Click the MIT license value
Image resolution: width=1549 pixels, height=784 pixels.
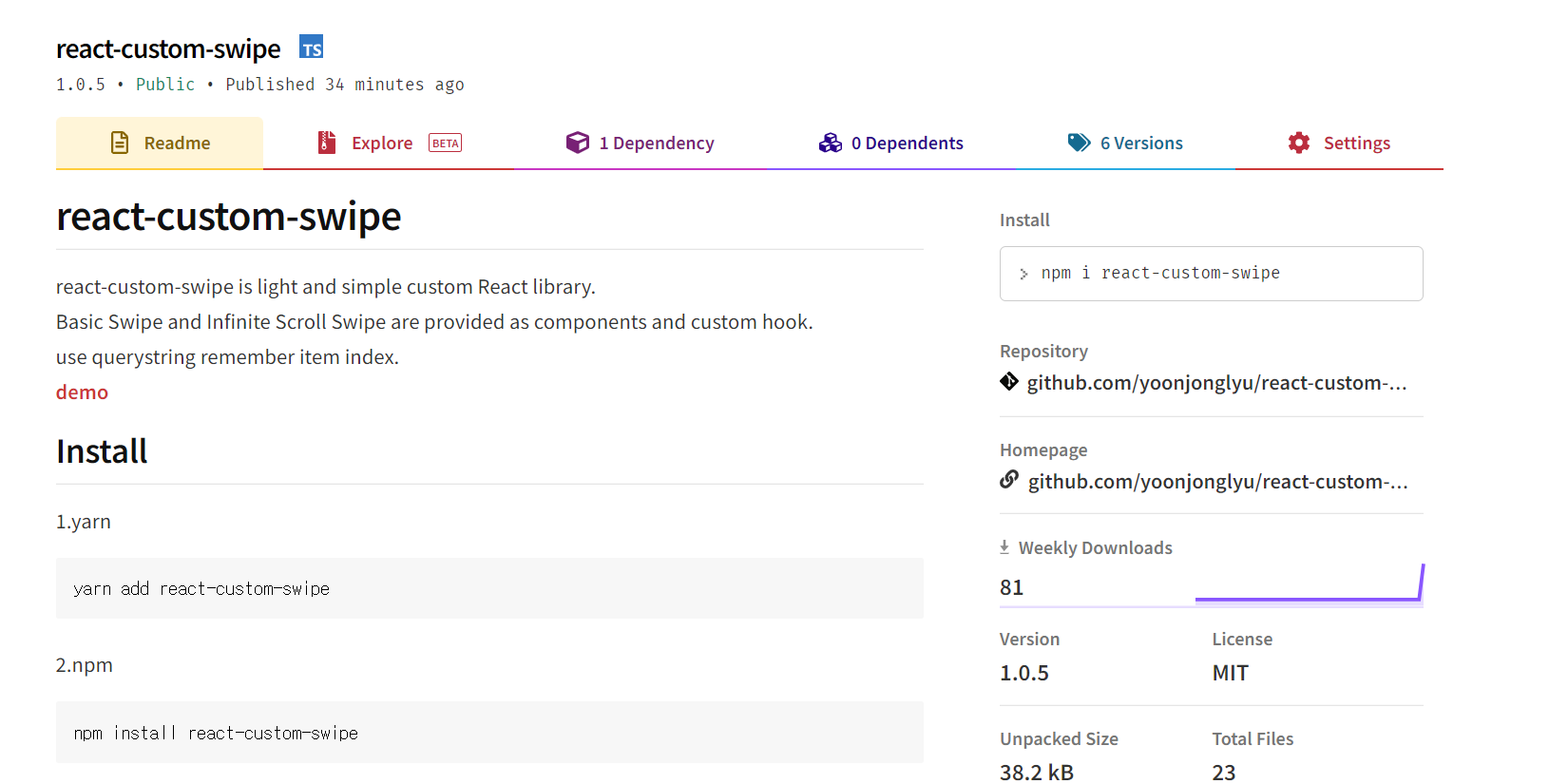(1230, 673)
